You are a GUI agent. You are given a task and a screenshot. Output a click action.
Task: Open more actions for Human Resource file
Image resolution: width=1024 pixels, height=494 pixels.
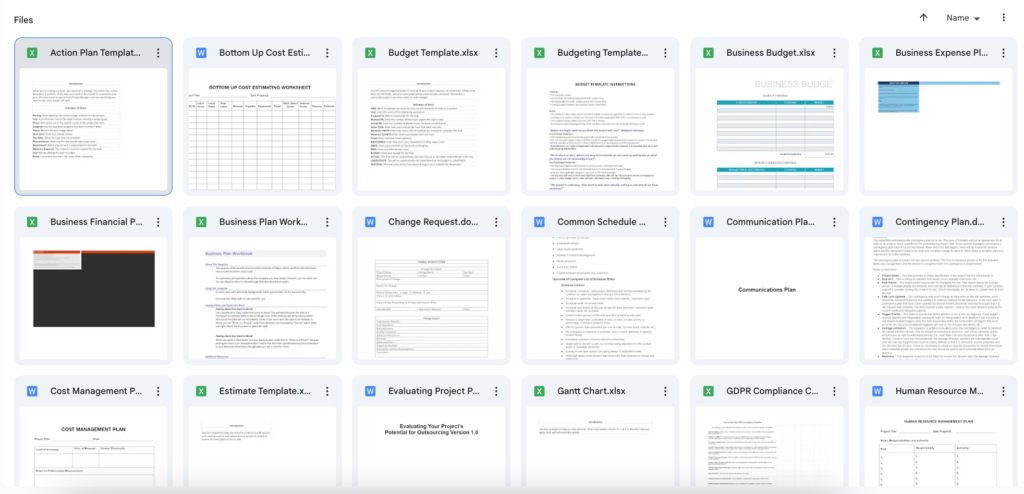point(1004,391)
